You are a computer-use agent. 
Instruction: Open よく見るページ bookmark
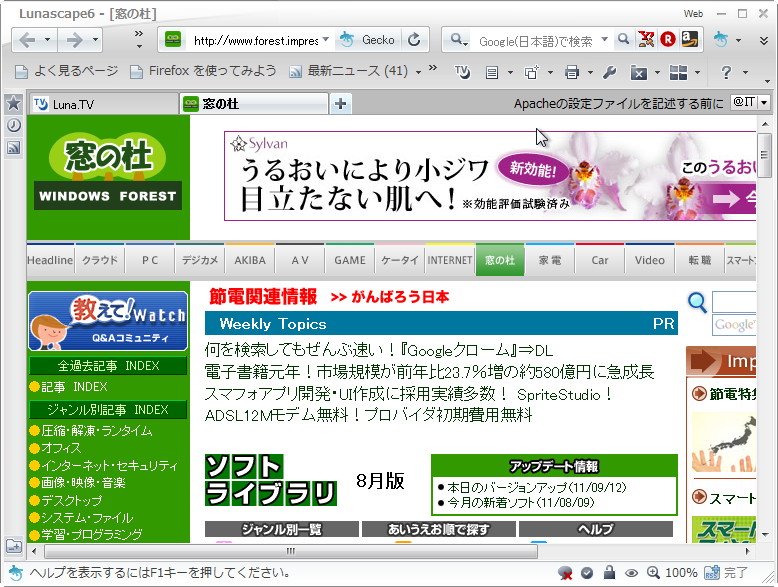coord(67,72)
